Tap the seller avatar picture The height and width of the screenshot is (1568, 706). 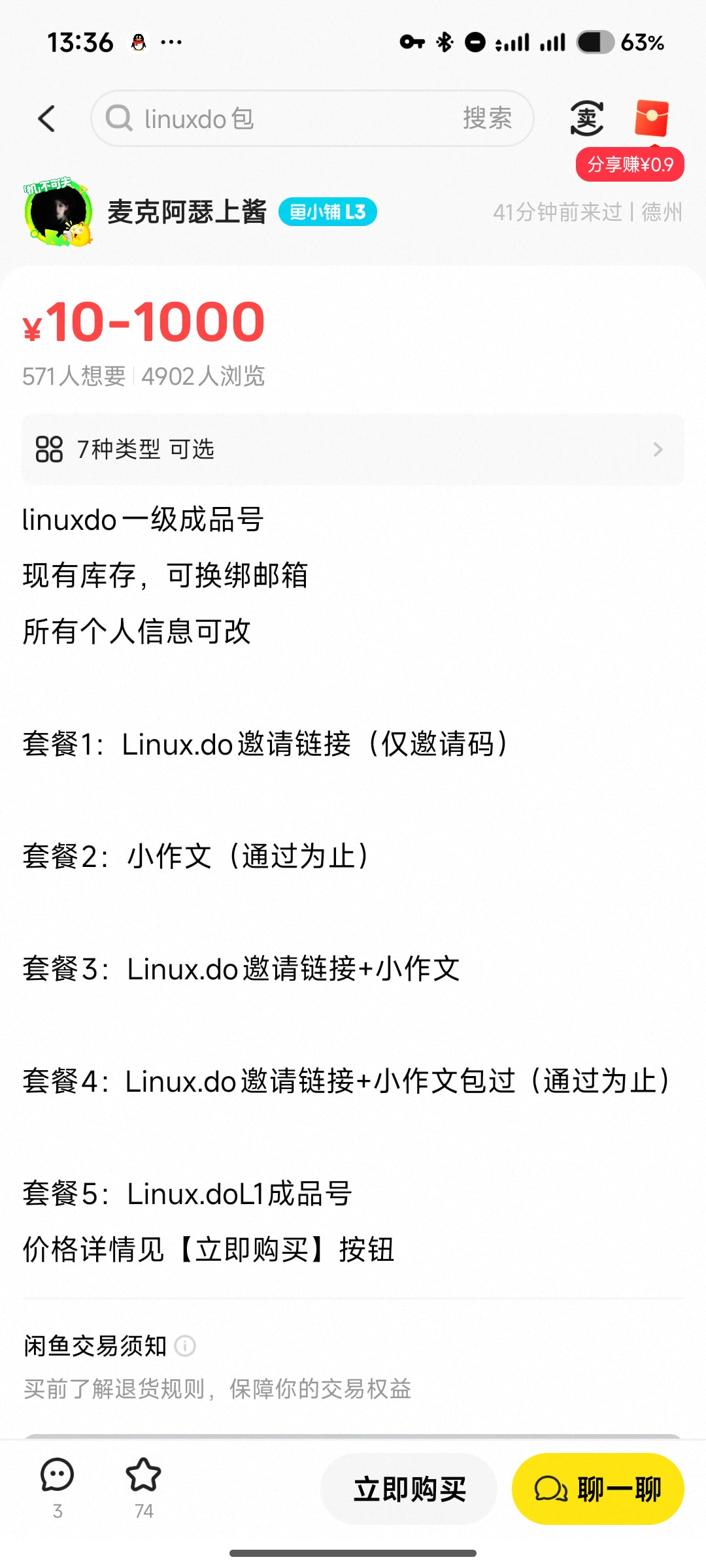59,212
